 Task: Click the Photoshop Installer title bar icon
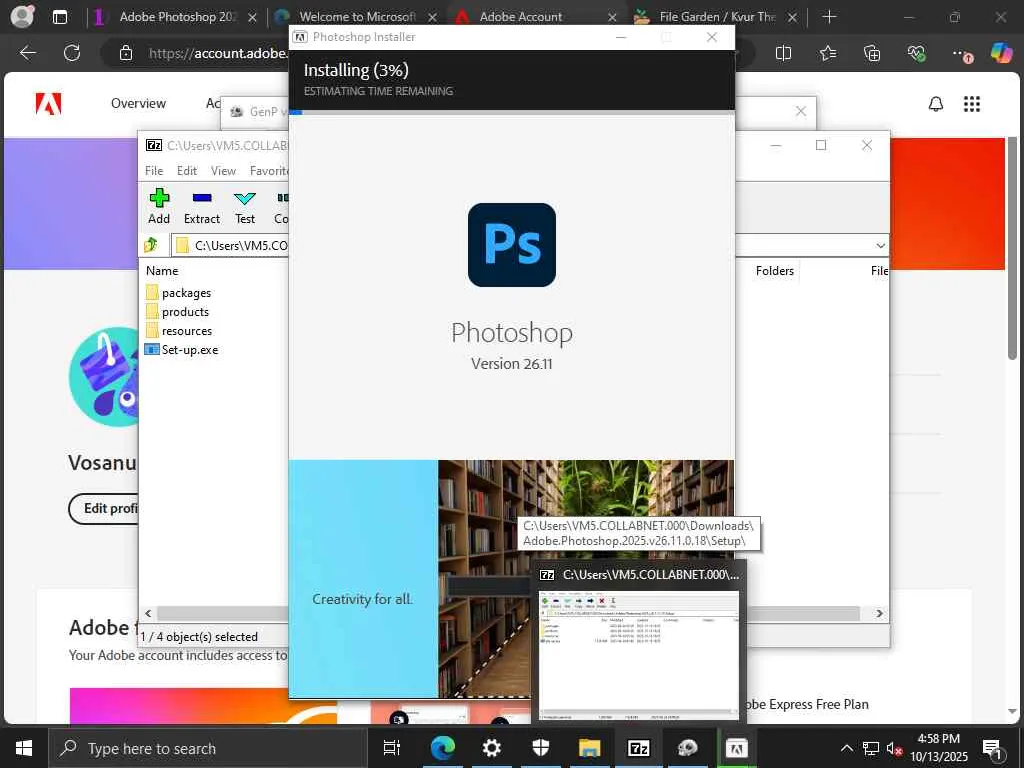coord(300,37)
